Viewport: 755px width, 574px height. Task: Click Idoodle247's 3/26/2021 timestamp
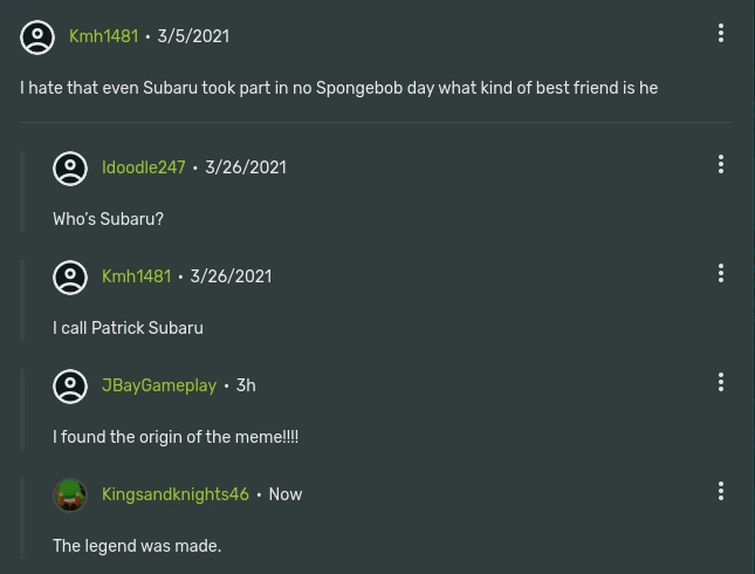click(245, 168)
